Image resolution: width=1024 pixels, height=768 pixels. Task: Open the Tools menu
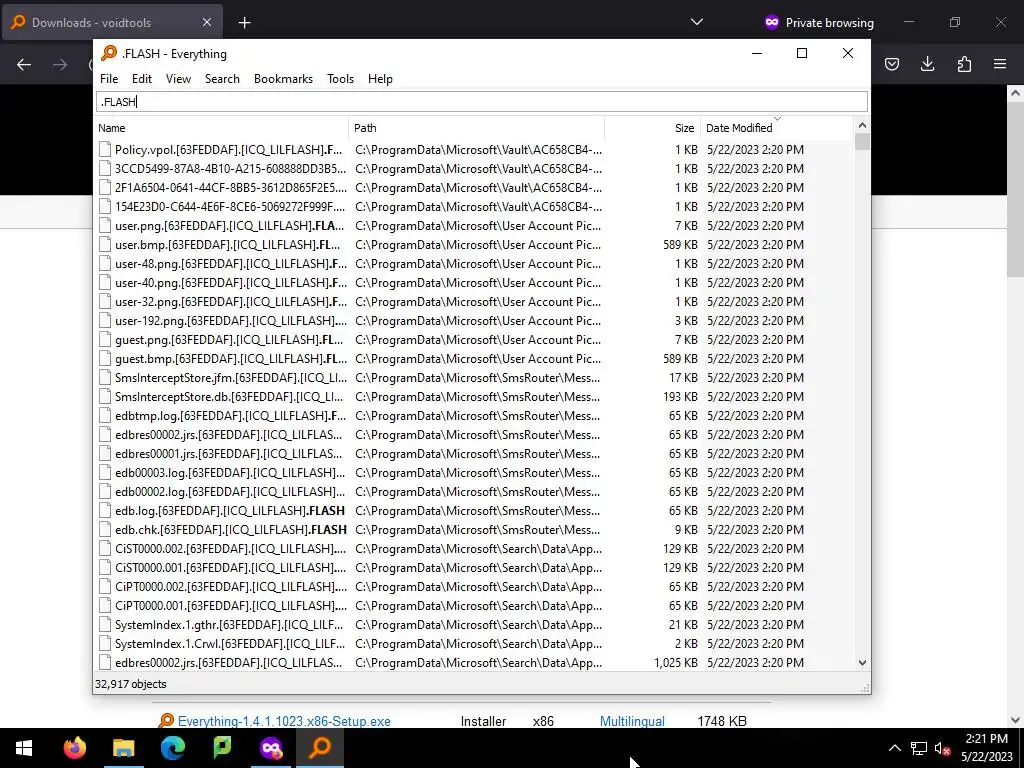click(x=340, y=79)
